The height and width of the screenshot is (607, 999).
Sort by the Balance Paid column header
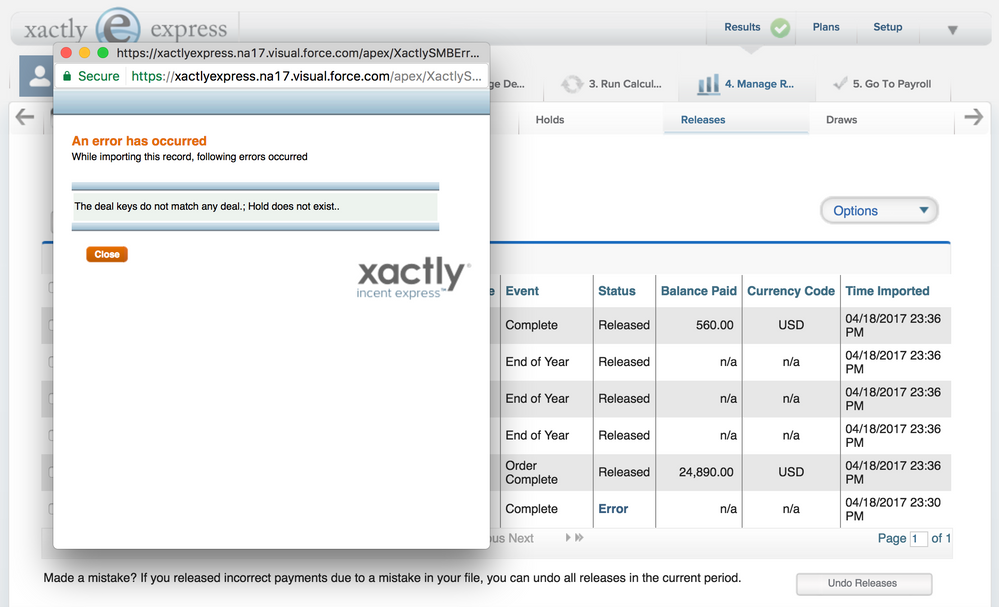(x=698, y=291)
